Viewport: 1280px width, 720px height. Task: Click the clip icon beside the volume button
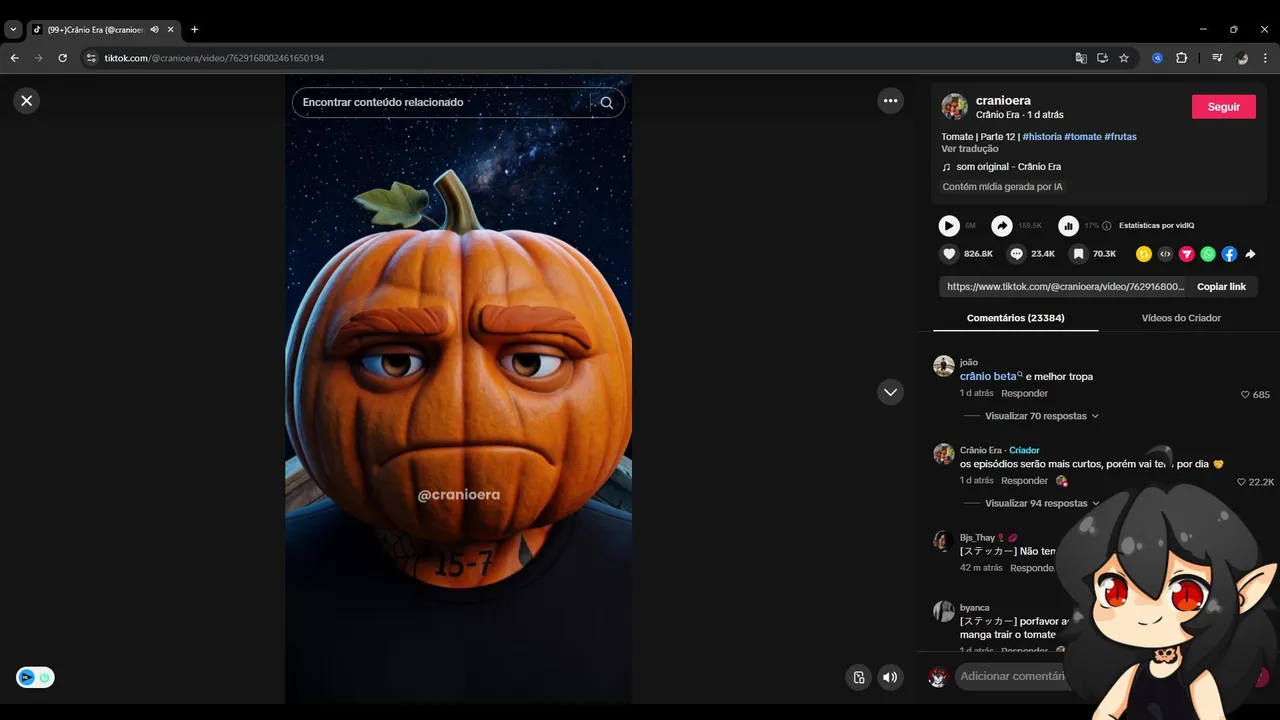pos(858,677)
